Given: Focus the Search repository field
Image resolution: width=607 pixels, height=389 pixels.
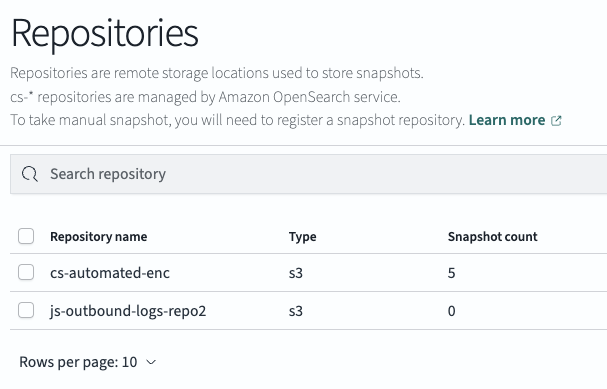Looking at the screenshot, I should [308, 174].
